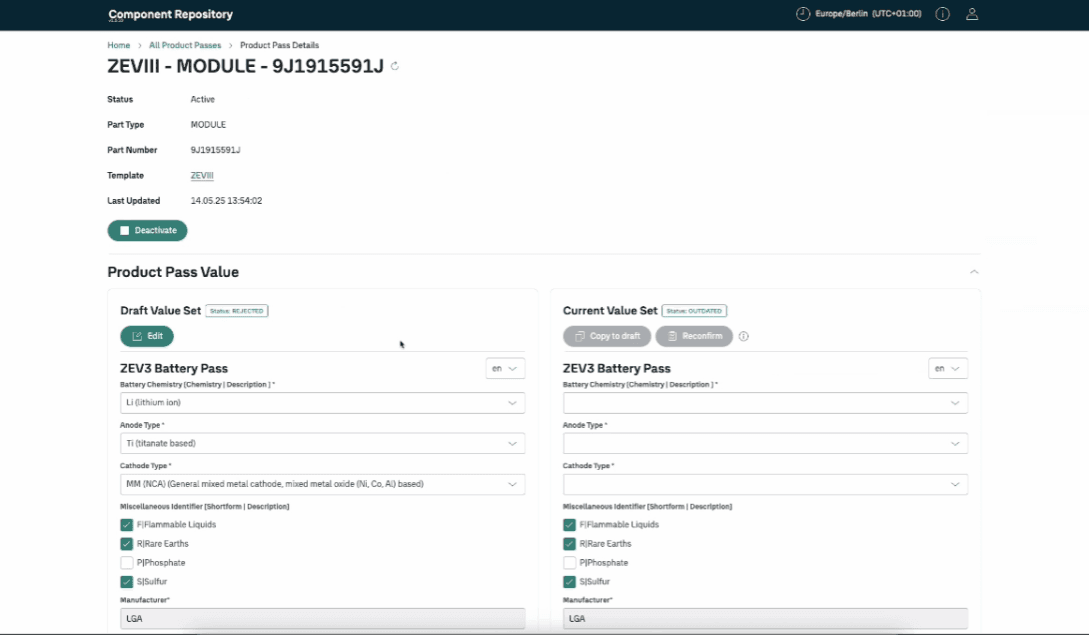Toggle draft F|Flammable Liquids checkbox

[127, 525]
